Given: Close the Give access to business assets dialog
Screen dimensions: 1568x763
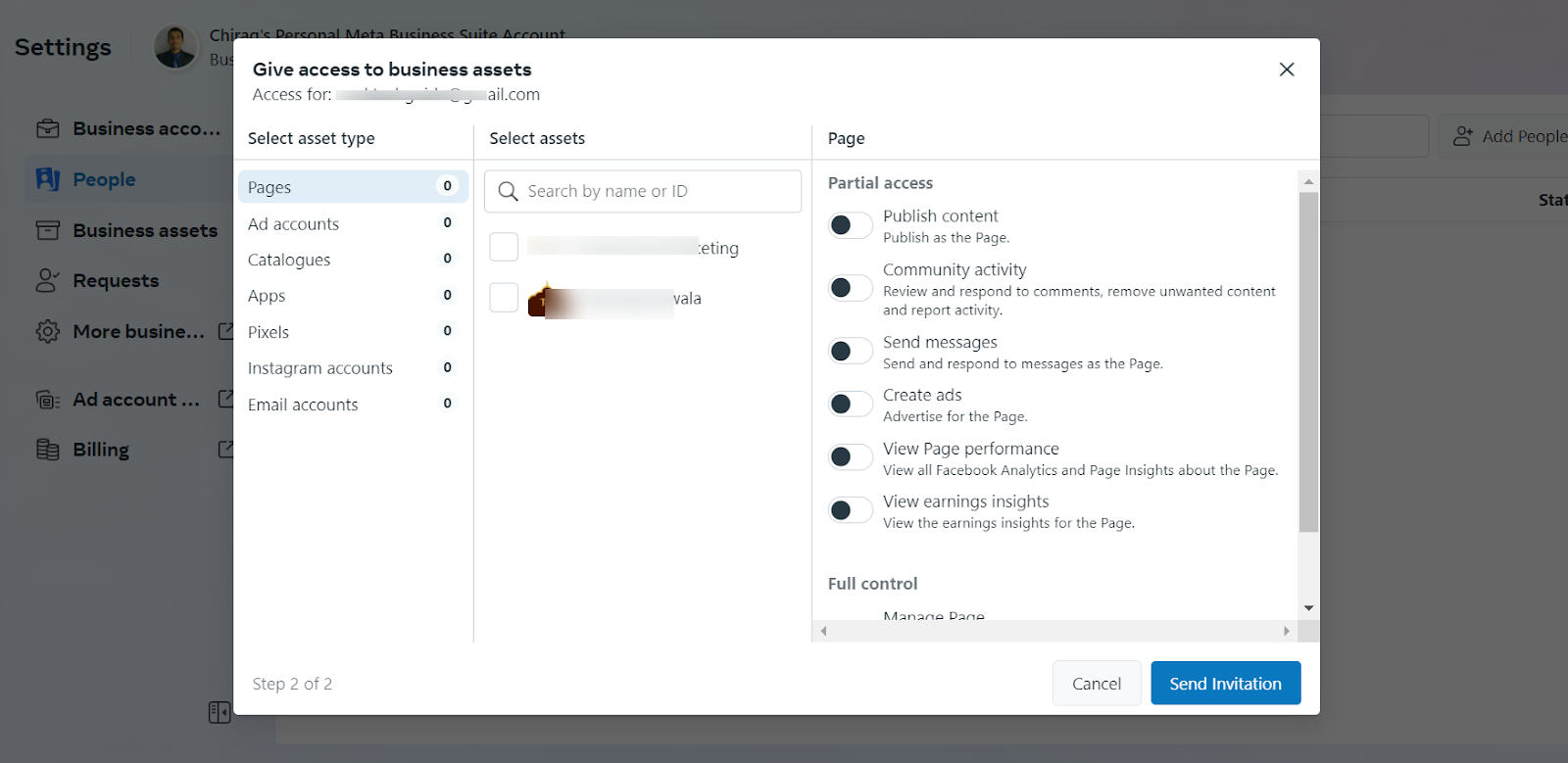Looking at the screenshot, I should (1287, 70).
